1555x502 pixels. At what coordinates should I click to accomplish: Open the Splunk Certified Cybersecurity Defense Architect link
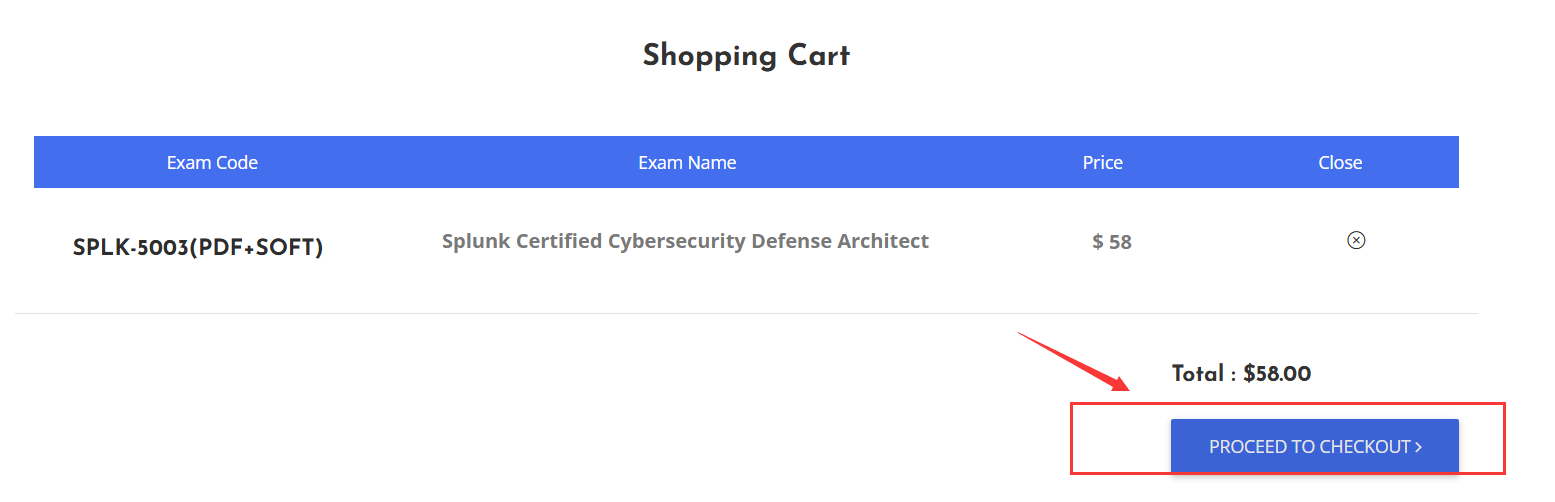coord(685,241)
